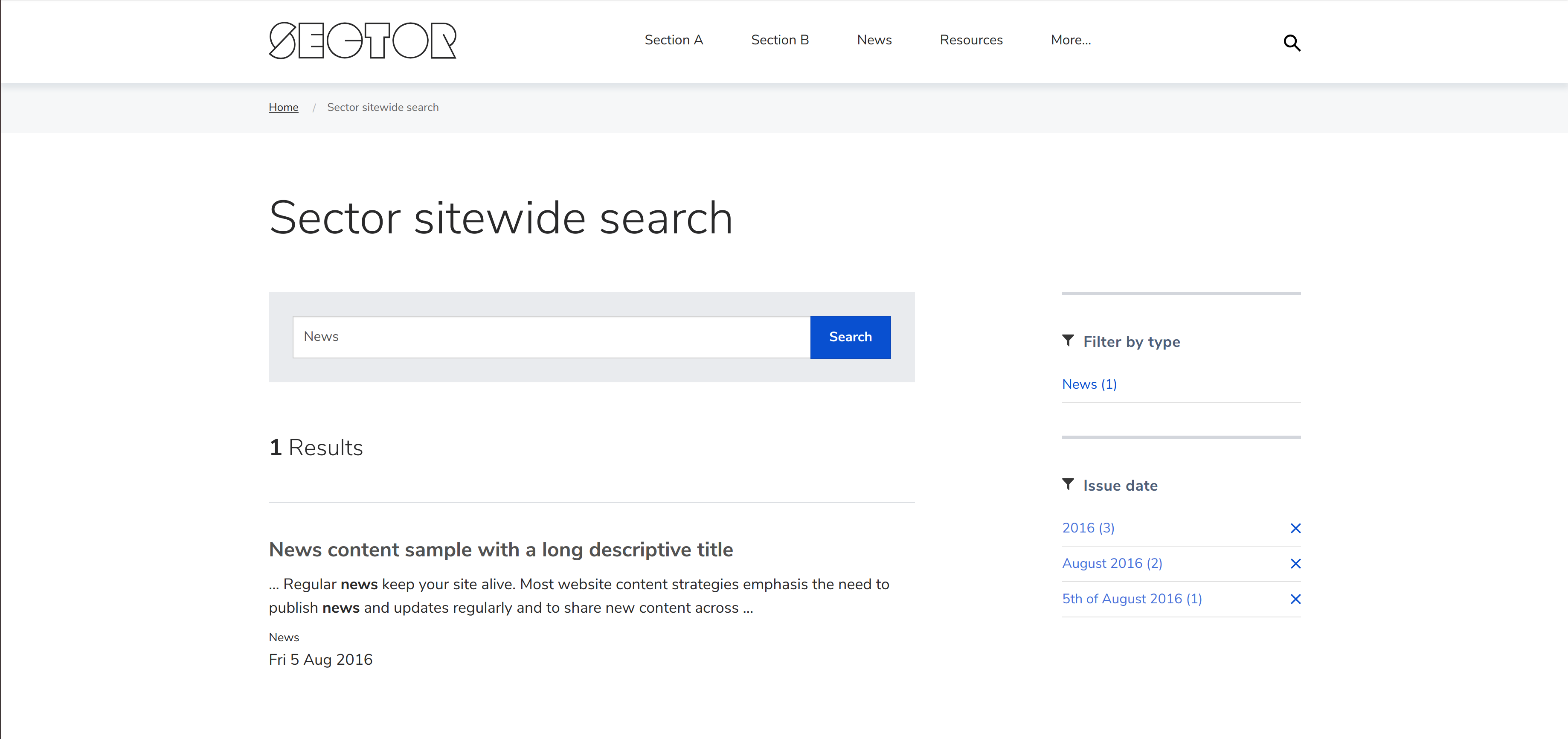Image resolution: width=1568 pixels, height=739 pixels.
Task: Open the News content sample result title
Action: tap(500, 550)
